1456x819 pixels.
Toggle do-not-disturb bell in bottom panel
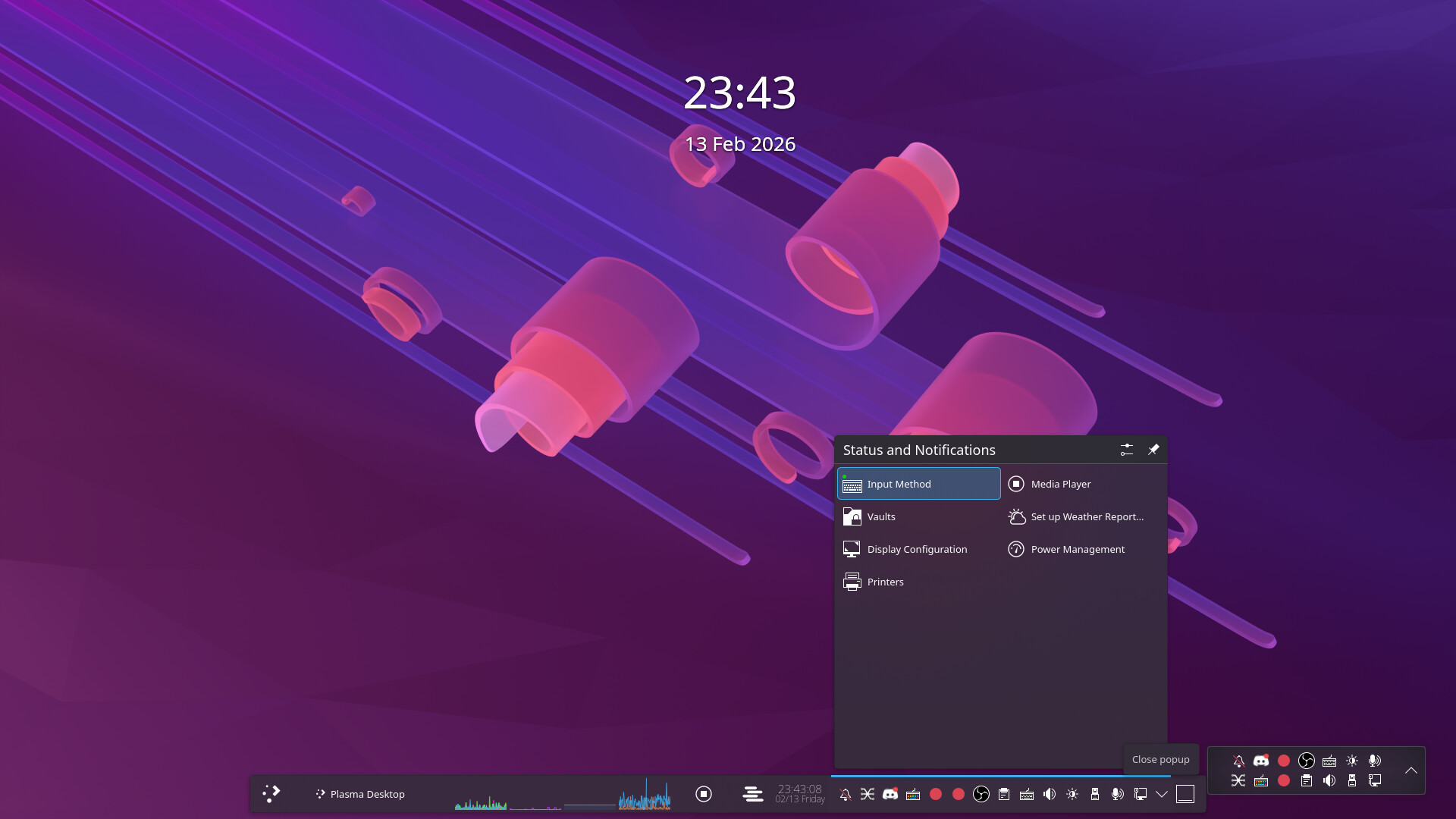pos(845,794)
